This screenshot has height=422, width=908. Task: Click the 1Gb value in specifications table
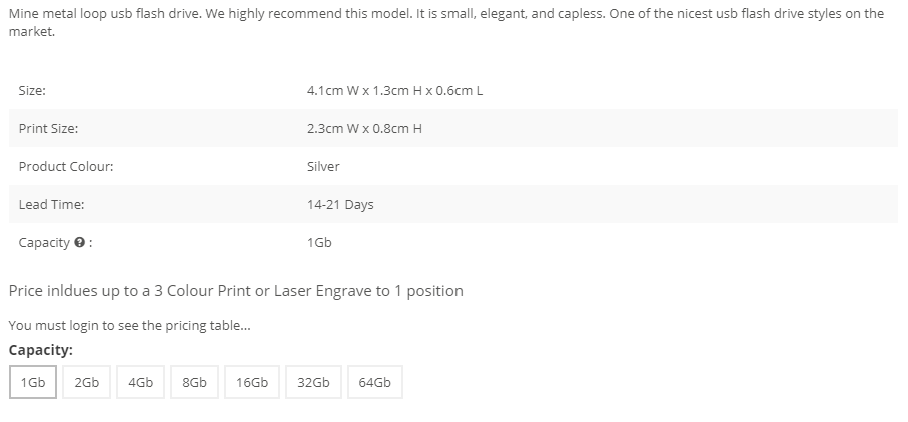(319, 243)
